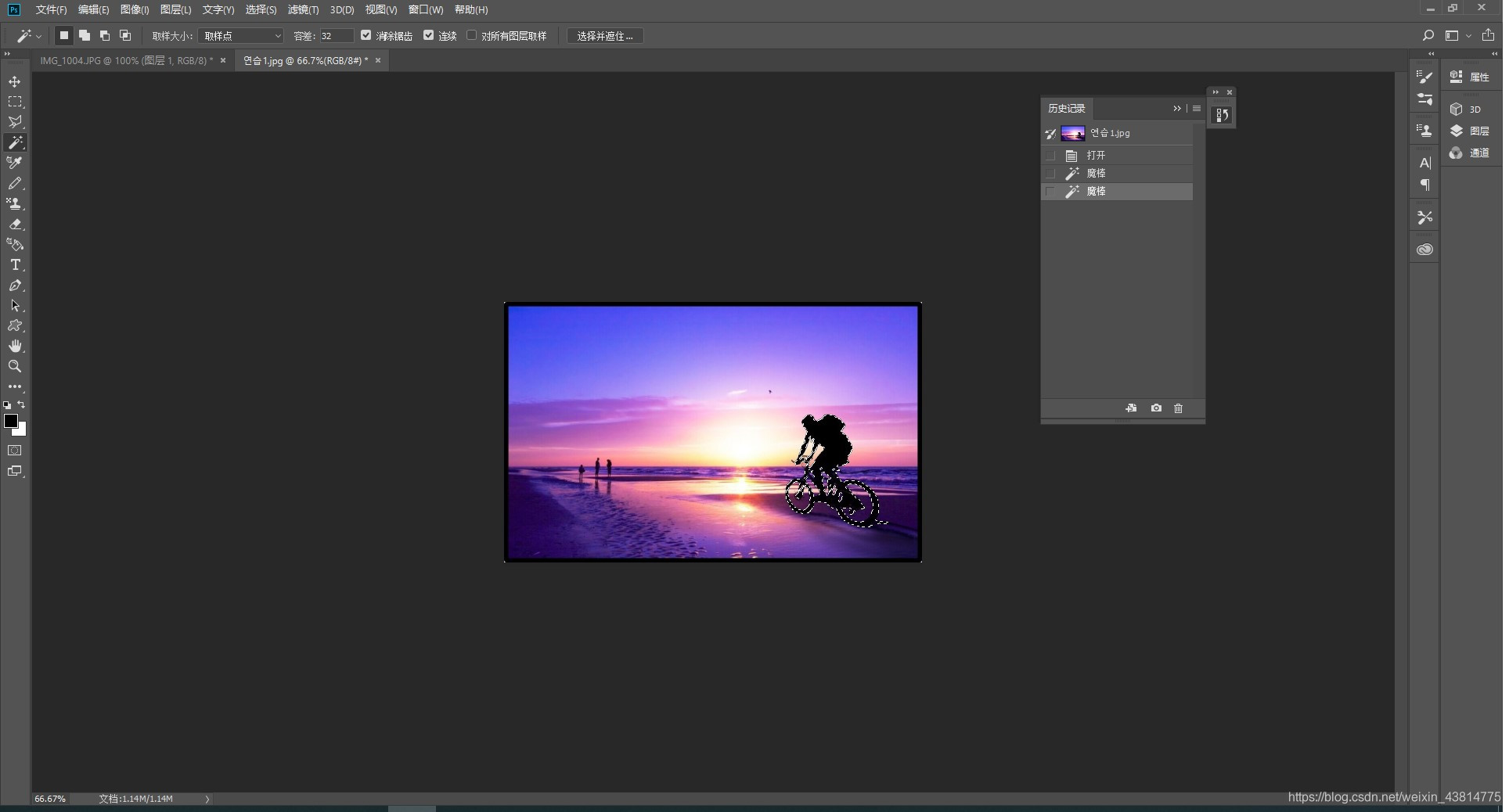Select the Eraser tool
The image size is (1509, 812).
[15, 224]
